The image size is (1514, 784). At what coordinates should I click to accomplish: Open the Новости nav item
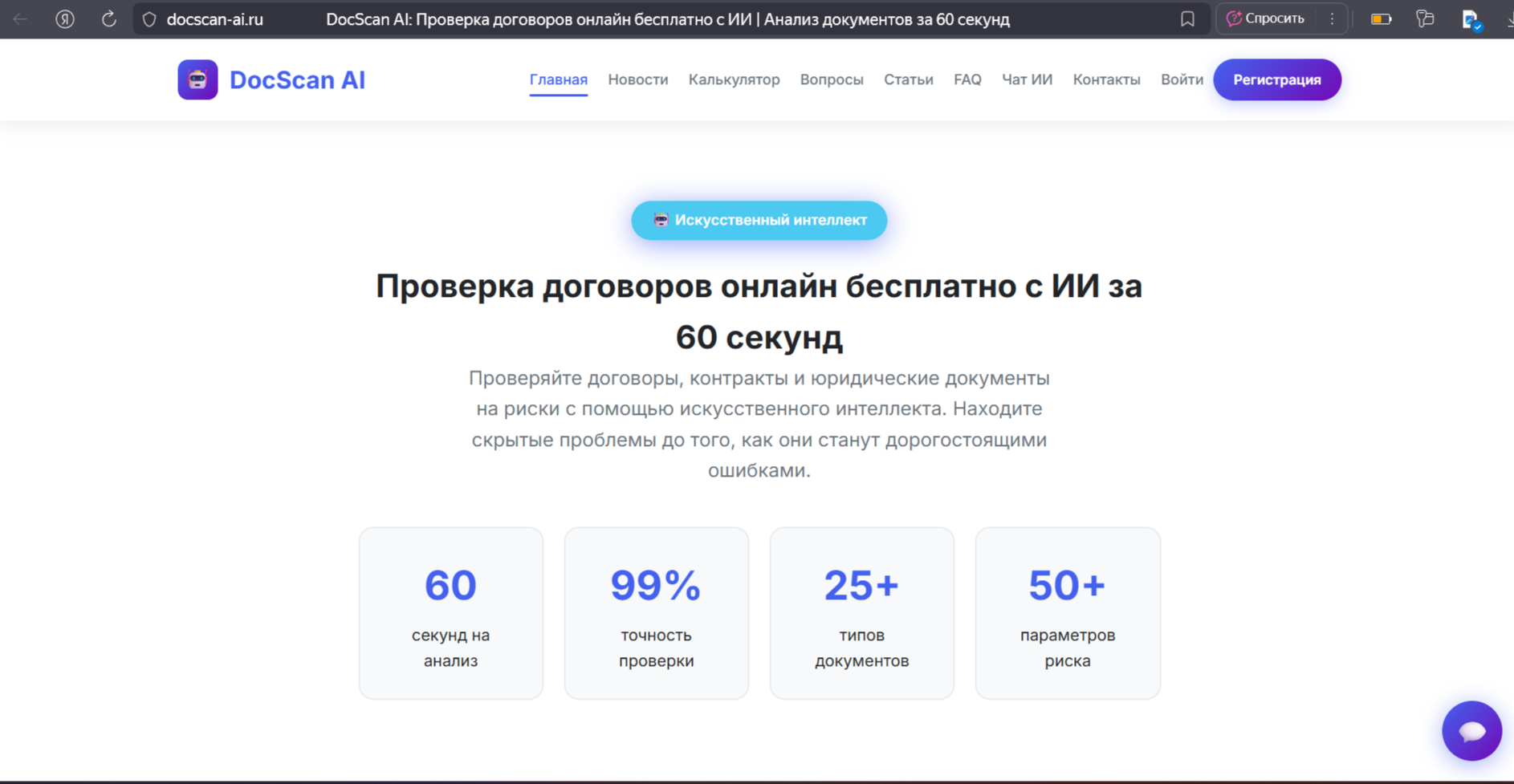(x=637, y=79)
